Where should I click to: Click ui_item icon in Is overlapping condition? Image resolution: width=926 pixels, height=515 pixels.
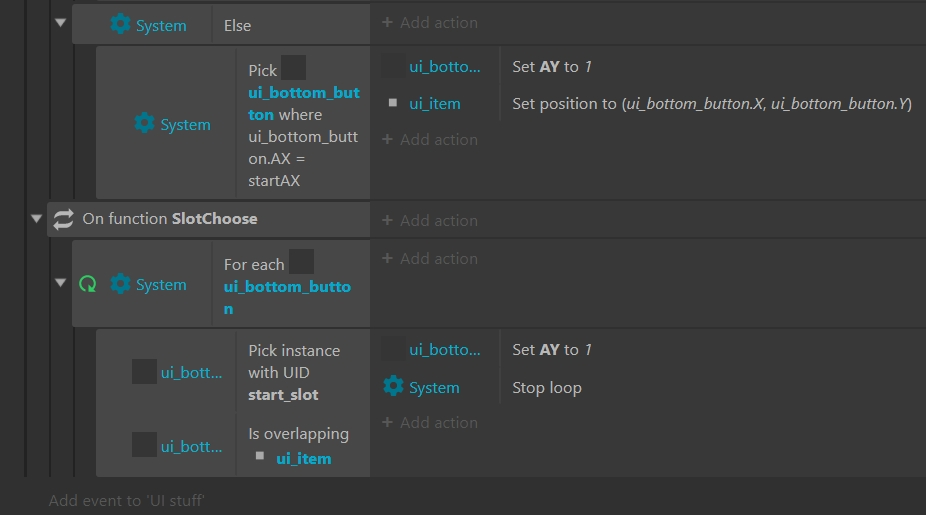260,456
